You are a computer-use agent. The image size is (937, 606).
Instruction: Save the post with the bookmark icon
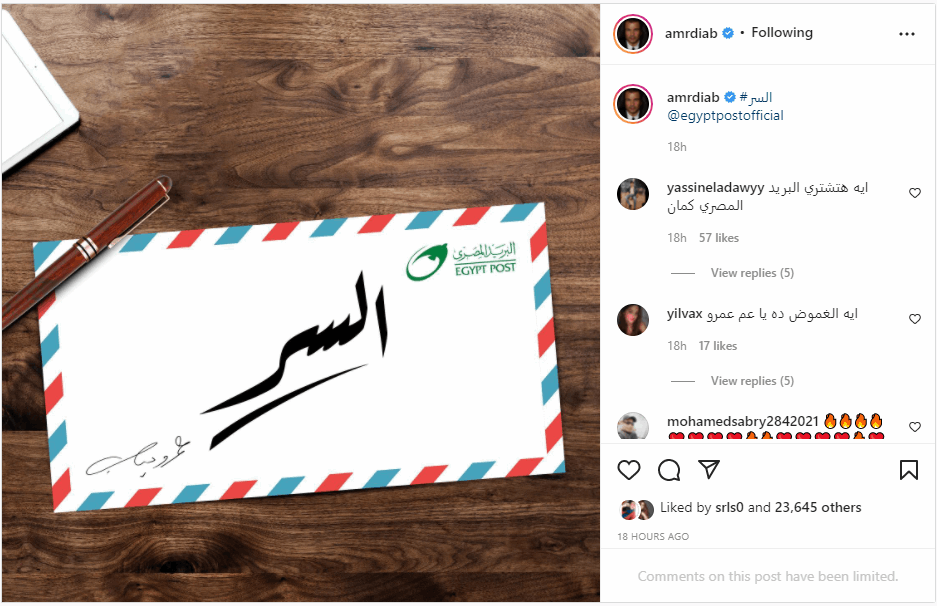pos(908,470)
